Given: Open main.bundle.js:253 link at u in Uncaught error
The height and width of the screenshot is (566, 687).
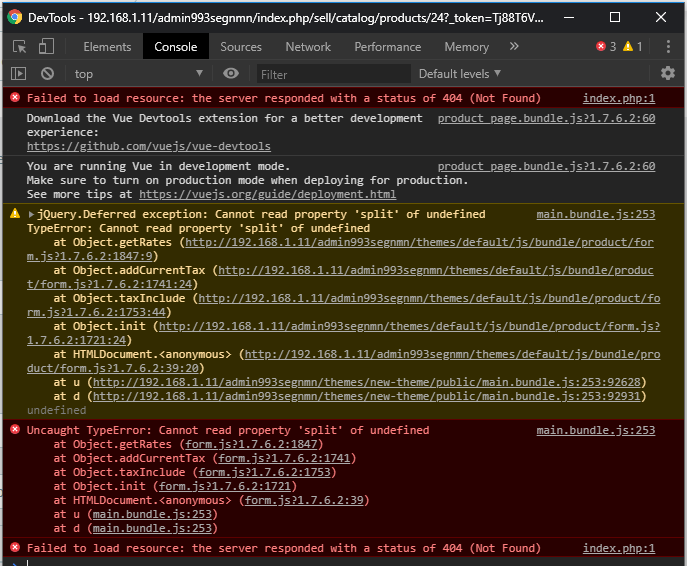Looking at the screenshot, I should pyautogui.click(x=152, y=514).
